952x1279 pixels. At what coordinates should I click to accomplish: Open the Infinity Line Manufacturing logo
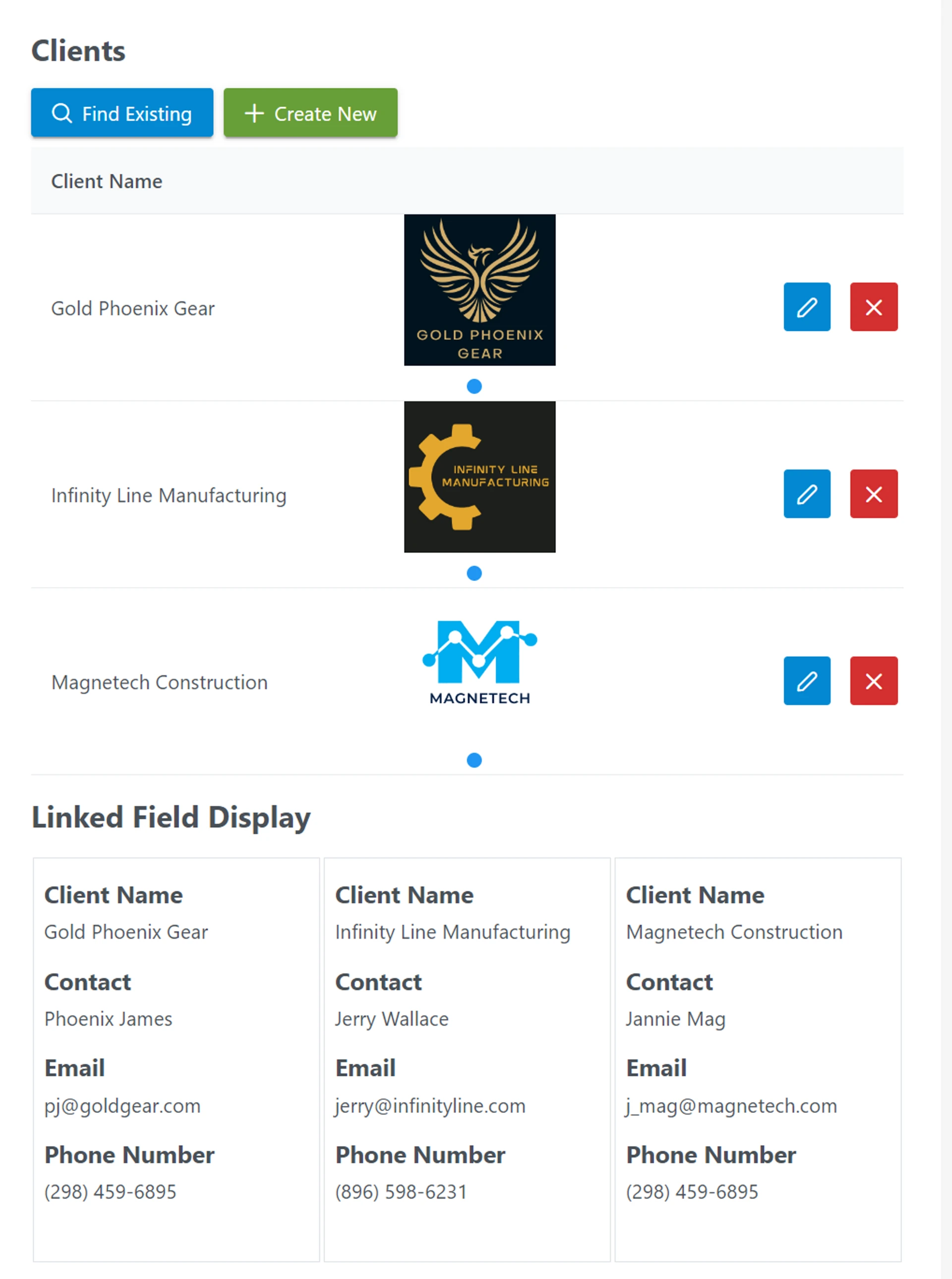coord(479,476)
